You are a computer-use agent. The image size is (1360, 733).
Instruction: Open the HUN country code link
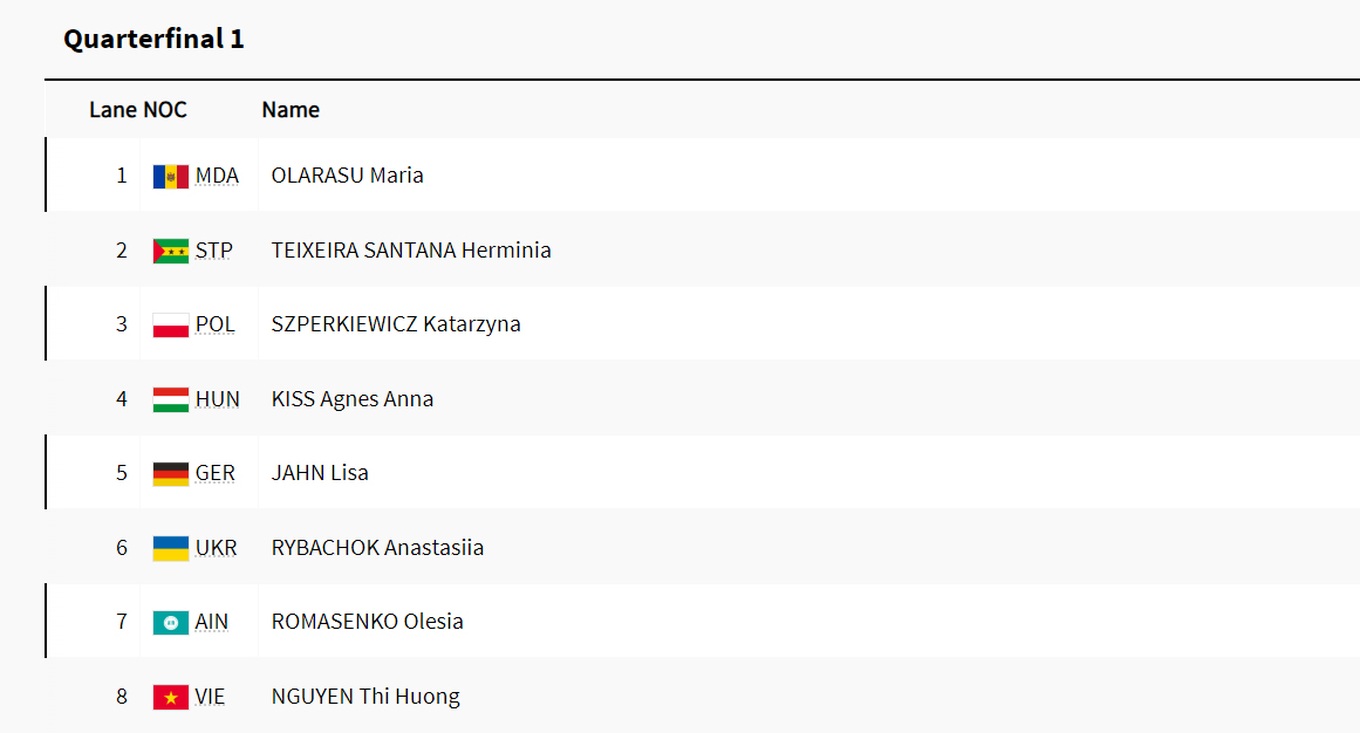click(217, 399)
